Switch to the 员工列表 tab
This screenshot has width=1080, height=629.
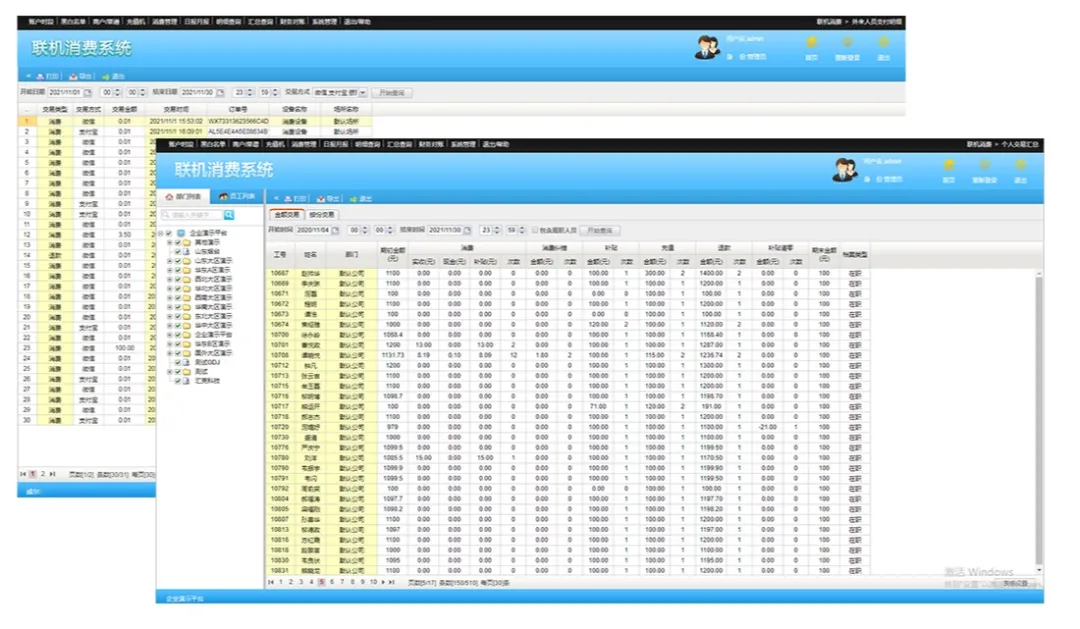coord(237,197)
